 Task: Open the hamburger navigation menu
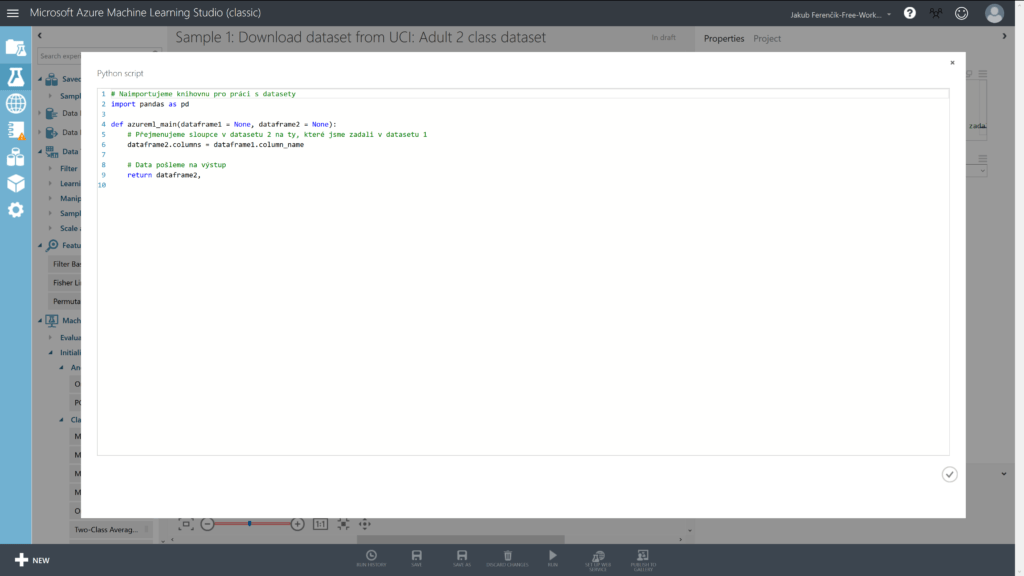tap(13, 13)
